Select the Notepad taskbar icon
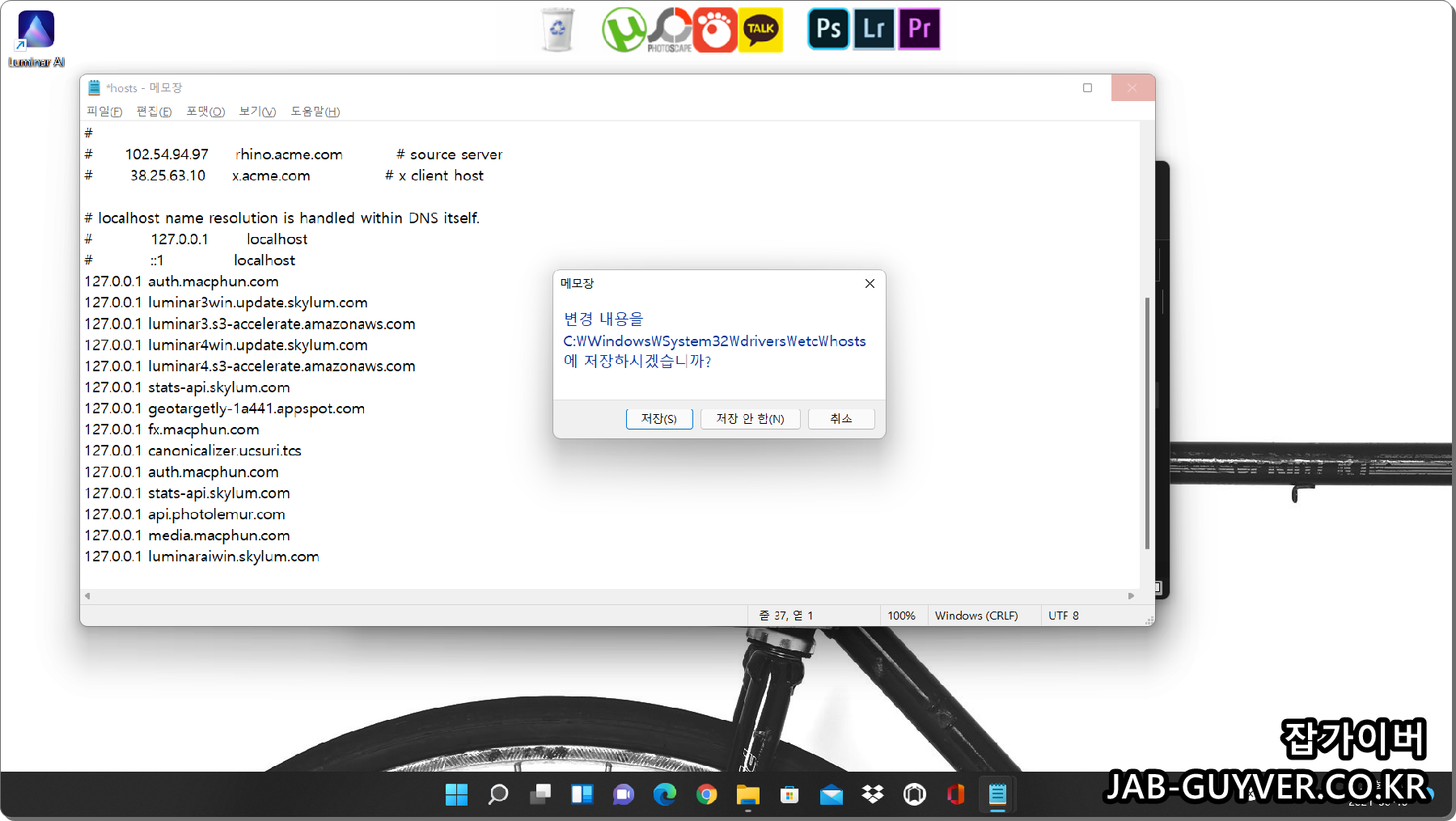1456x821 pixels. click(997, 795)
